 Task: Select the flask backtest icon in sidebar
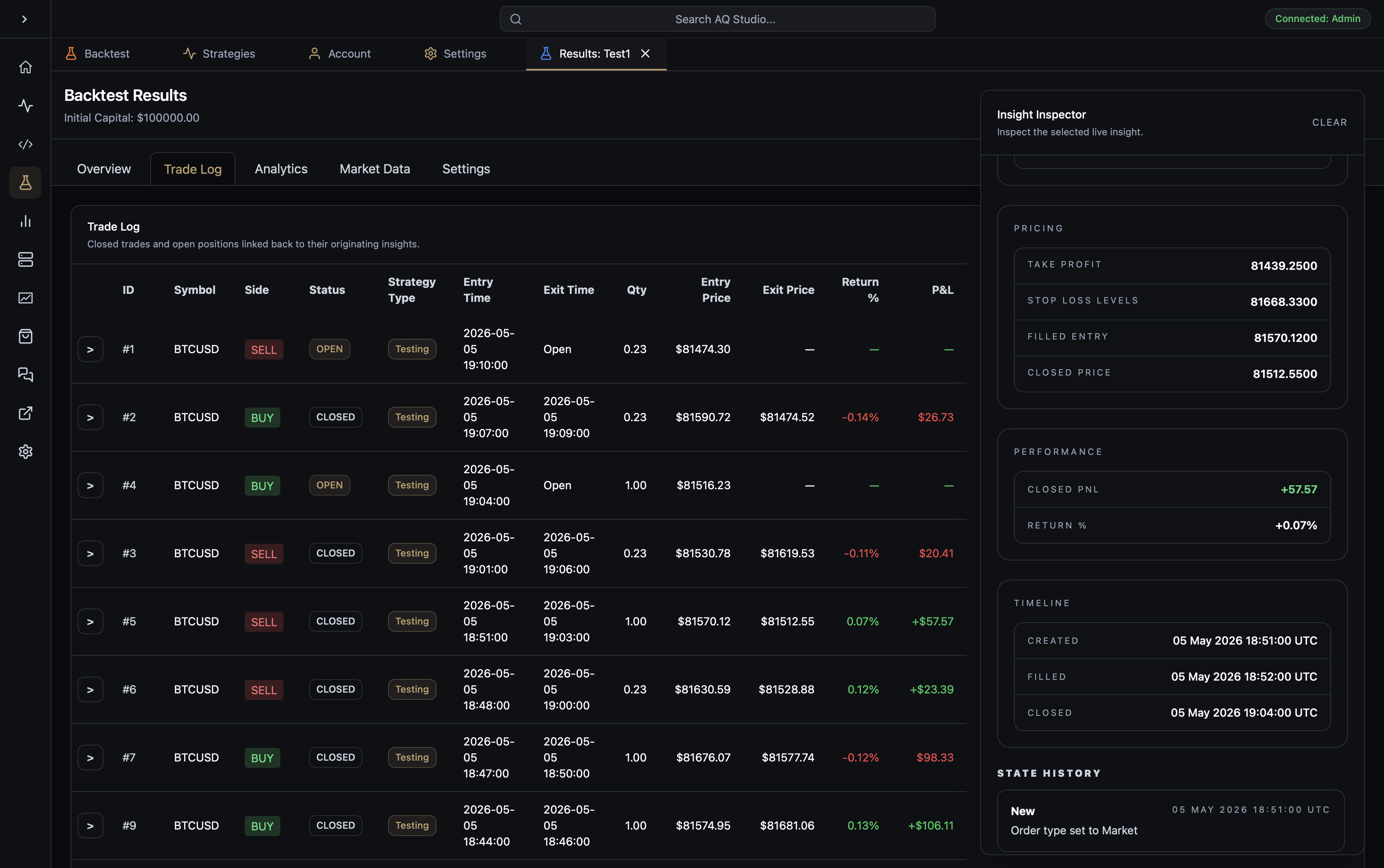click(x=25, y=183)
